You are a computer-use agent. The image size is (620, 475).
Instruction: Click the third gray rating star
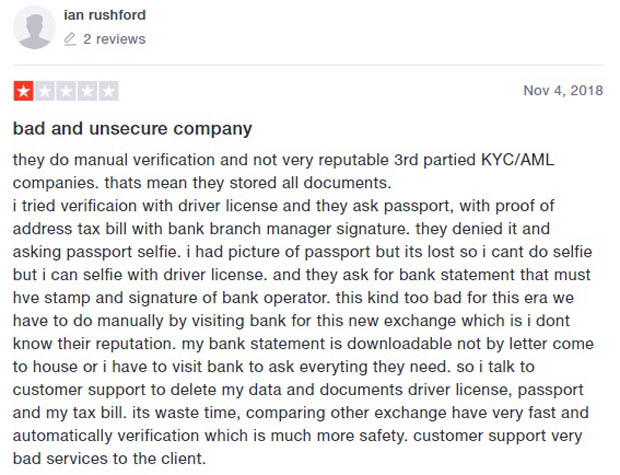pyautogui.click(x=65, y=91)
